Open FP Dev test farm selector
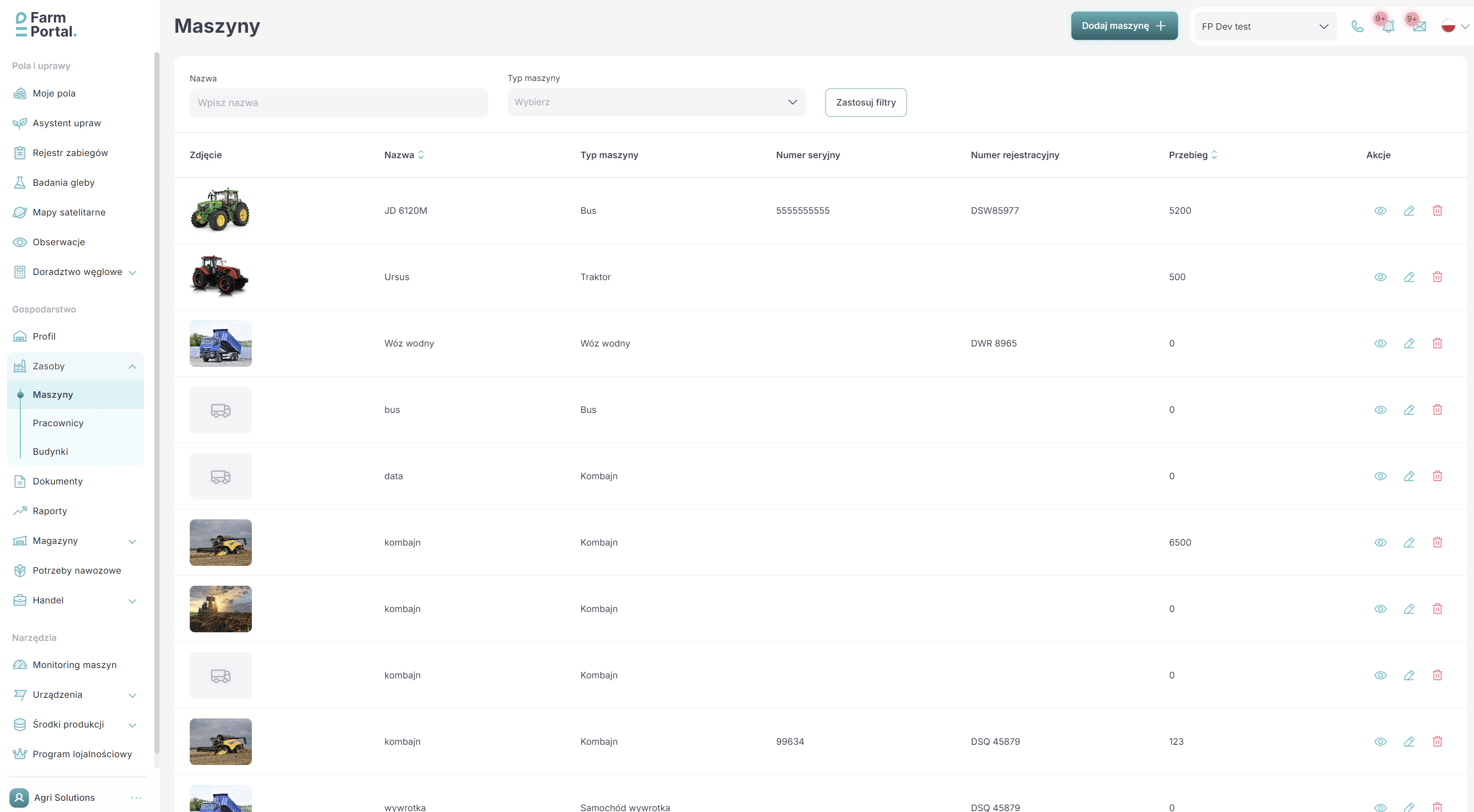This screenshot has width=1474, height=812. pos(1265,26)
